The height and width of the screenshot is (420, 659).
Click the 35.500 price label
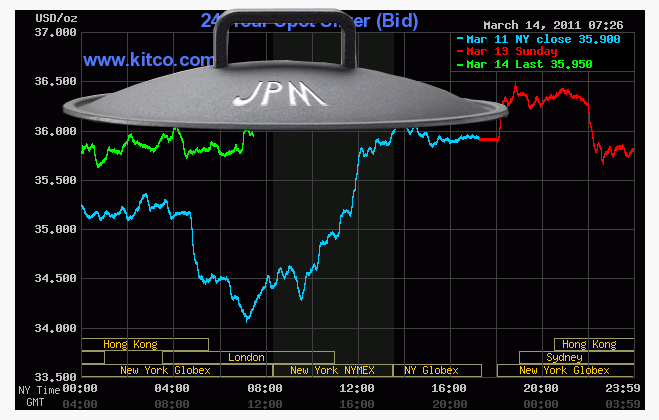pos(55,180)
